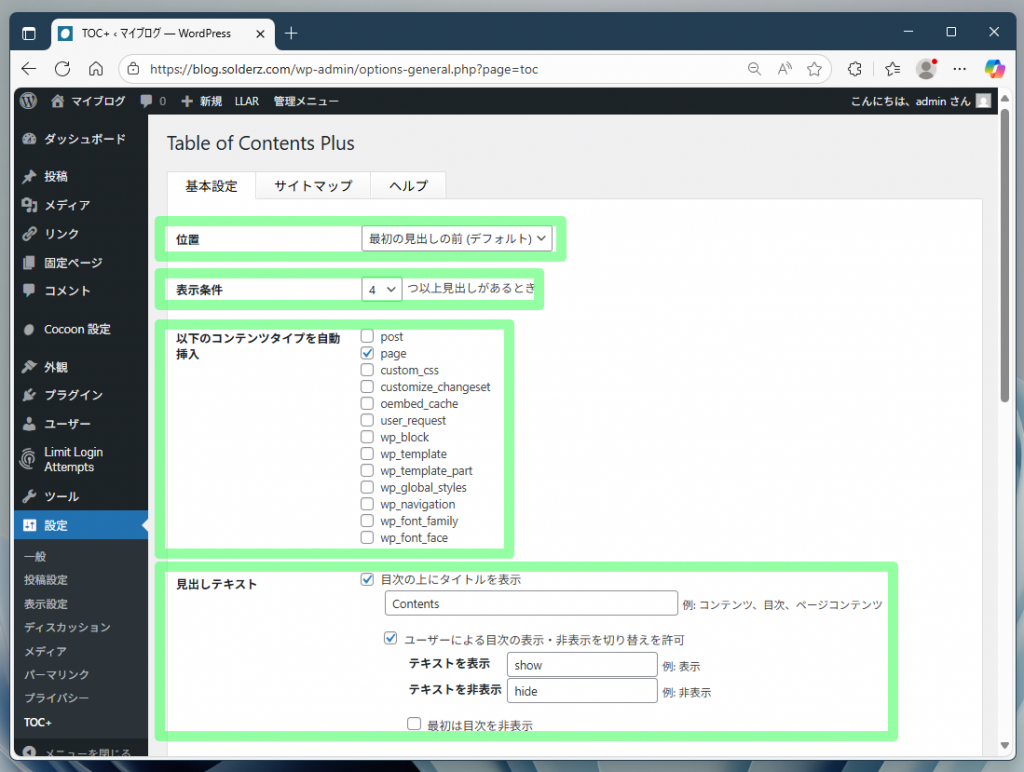
Task: Switch to the サイトマップ tab
Action: click(312, 185)
